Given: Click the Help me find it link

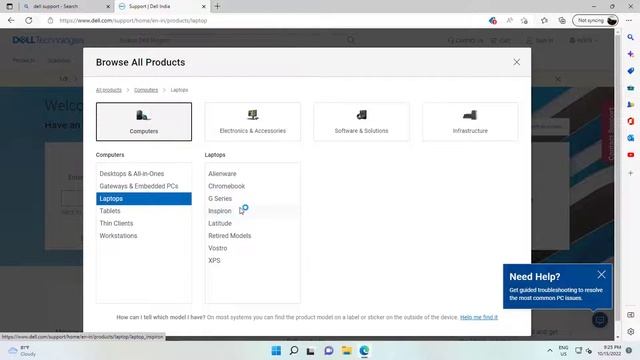Looking at the screenshot, I should [x=479, y=317].
